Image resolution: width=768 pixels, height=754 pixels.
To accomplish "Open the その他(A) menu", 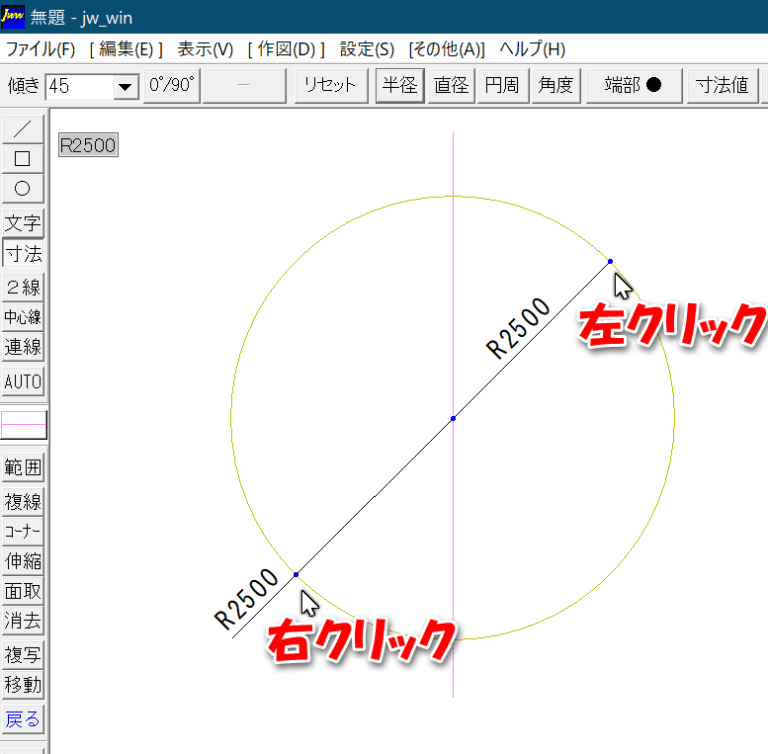I will pos(447,49).
